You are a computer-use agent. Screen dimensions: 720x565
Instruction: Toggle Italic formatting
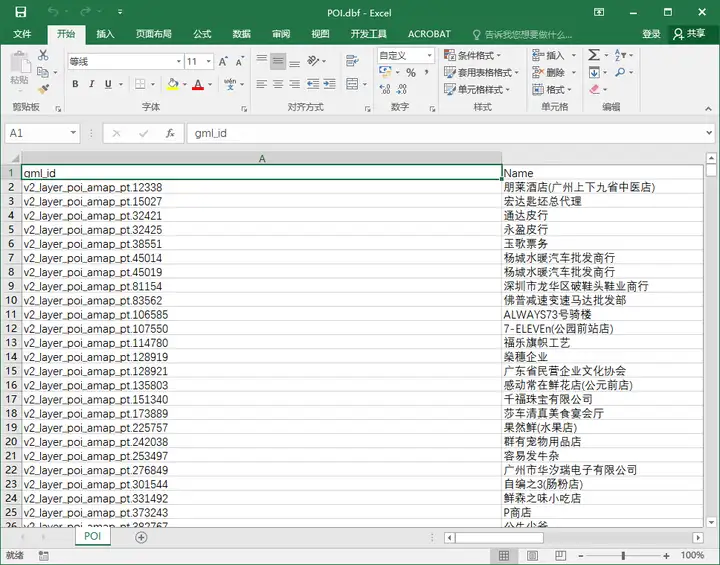pyautogui.click(x=91, y=84)
